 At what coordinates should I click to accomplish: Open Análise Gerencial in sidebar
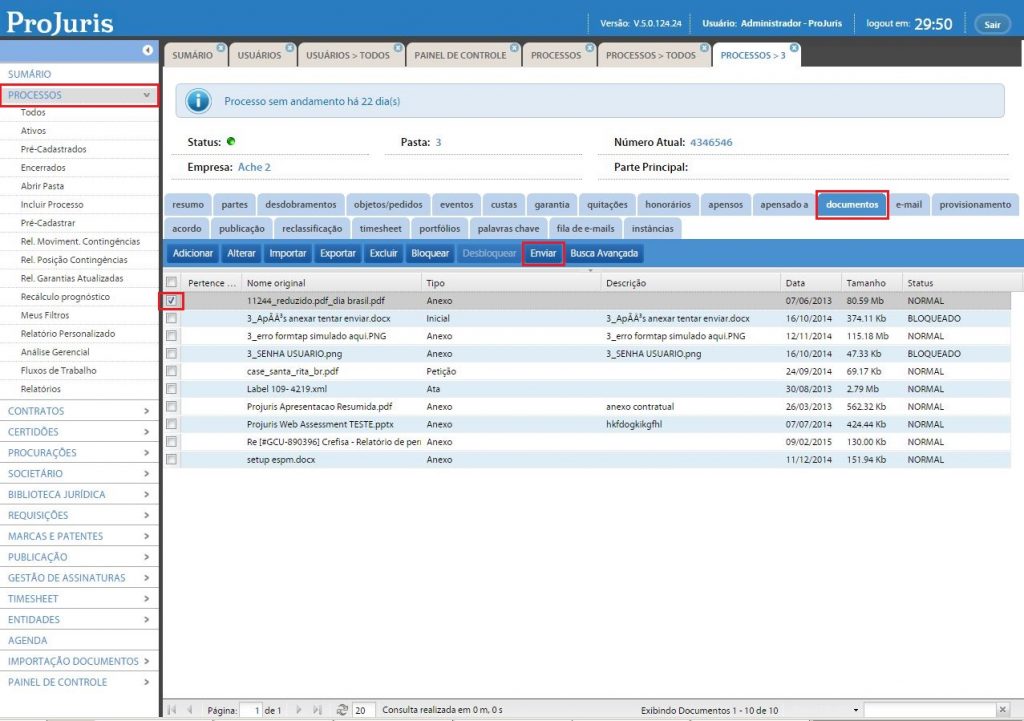(55, 352)
